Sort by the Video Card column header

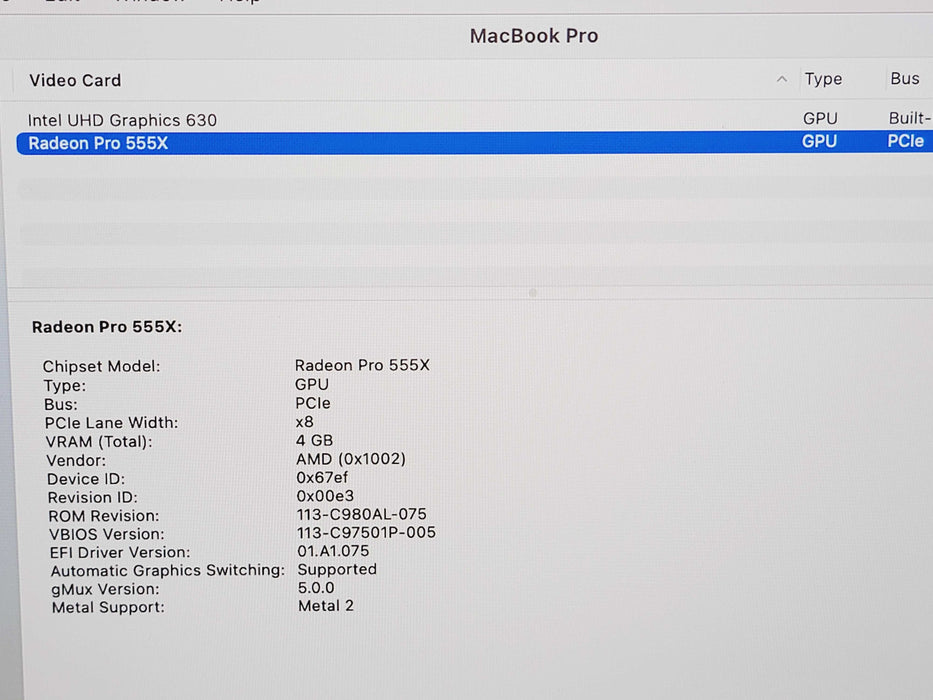click(x=75, y=80)
